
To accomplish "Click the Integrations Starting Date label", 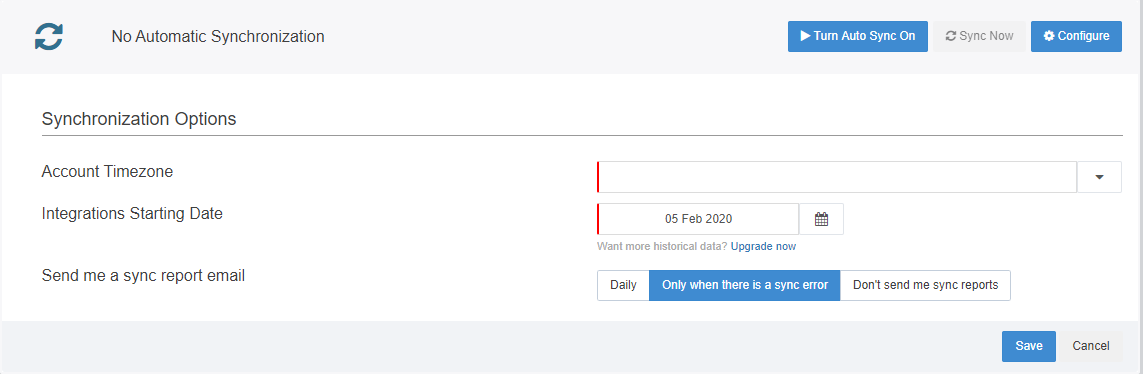I will point(132,214).
